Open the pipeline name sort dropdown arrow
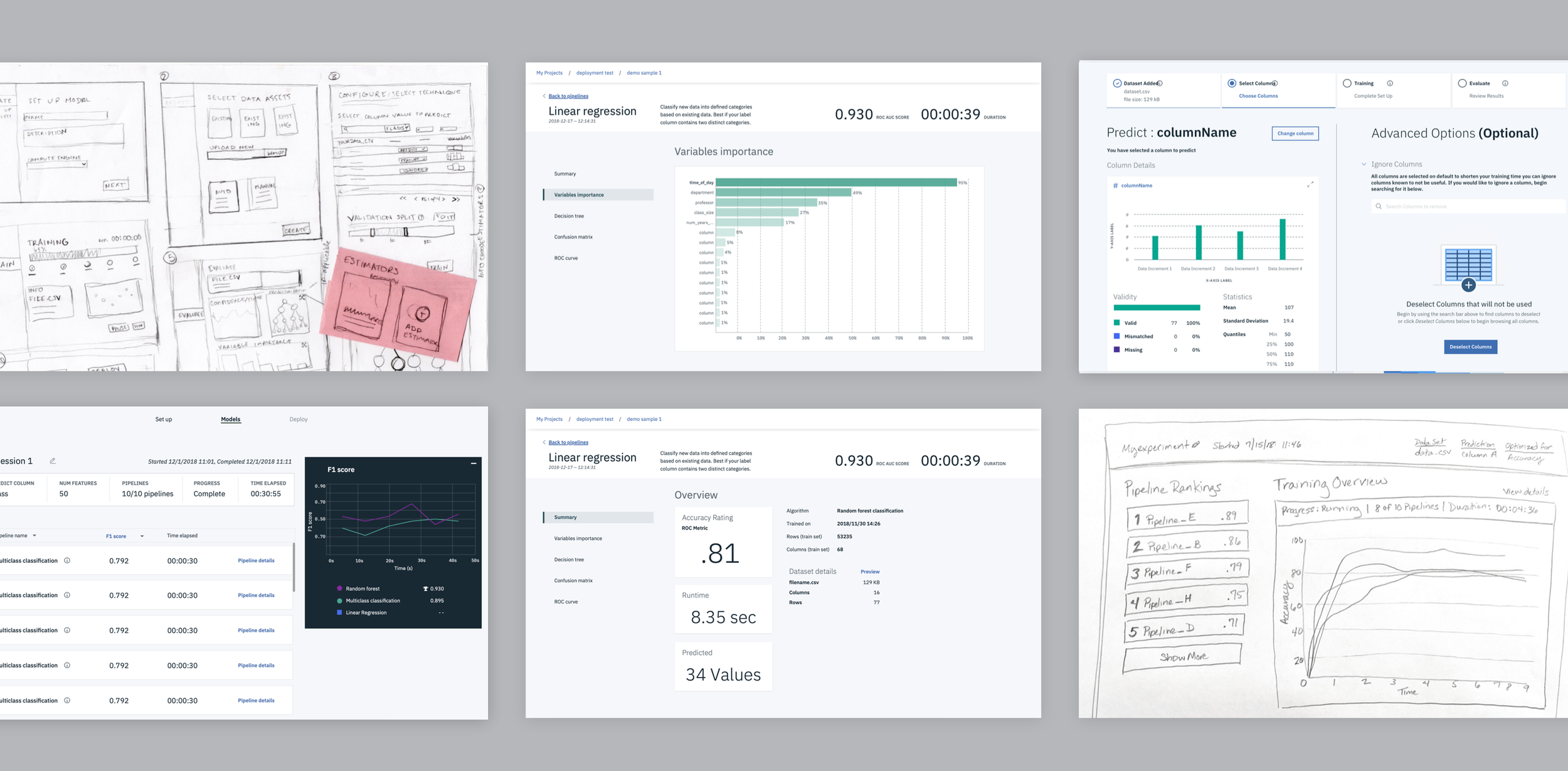 (x=34, y=536)
